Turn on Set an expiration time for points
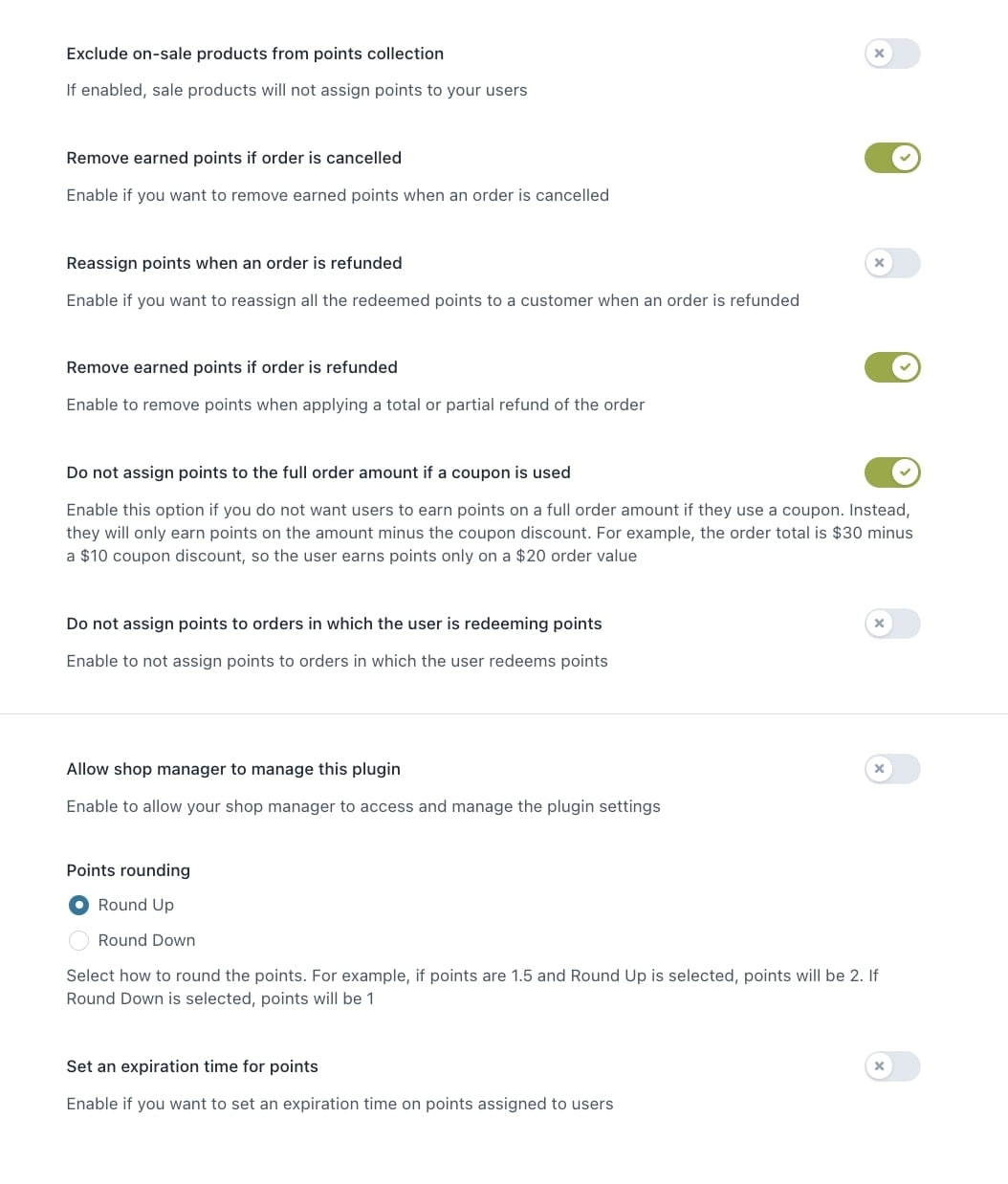 pyautogui.click(x=891, y=1066)
